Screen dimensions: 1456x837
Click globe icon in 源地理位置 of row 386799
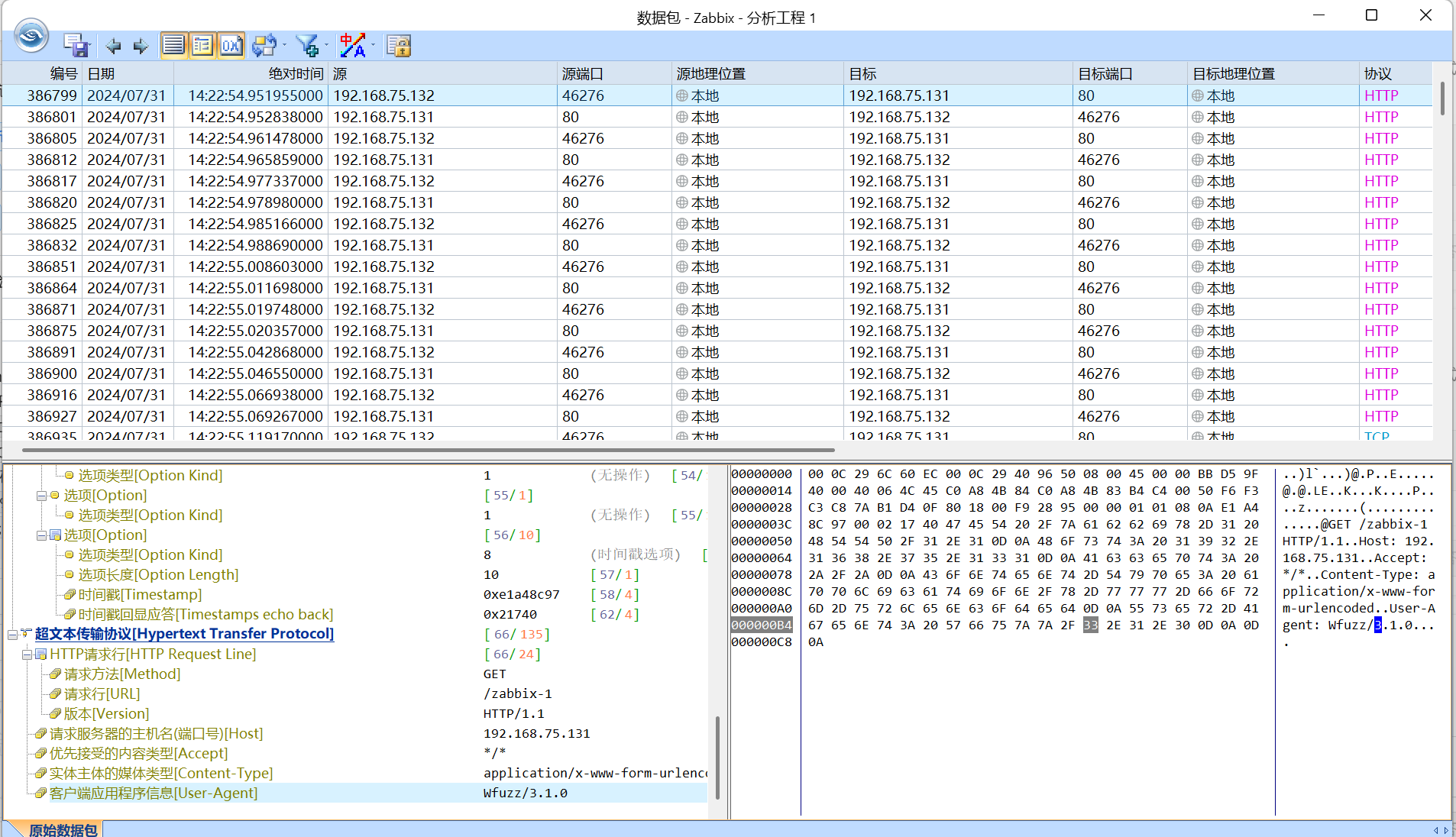tap(681, 95)
